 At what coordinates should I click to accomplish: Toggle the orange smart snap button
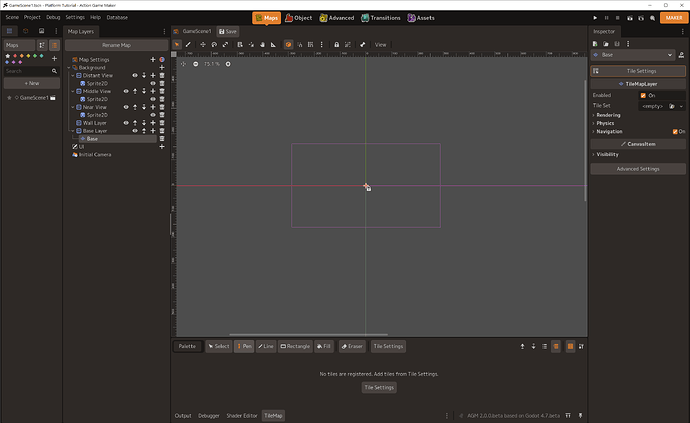pos(288,44)
